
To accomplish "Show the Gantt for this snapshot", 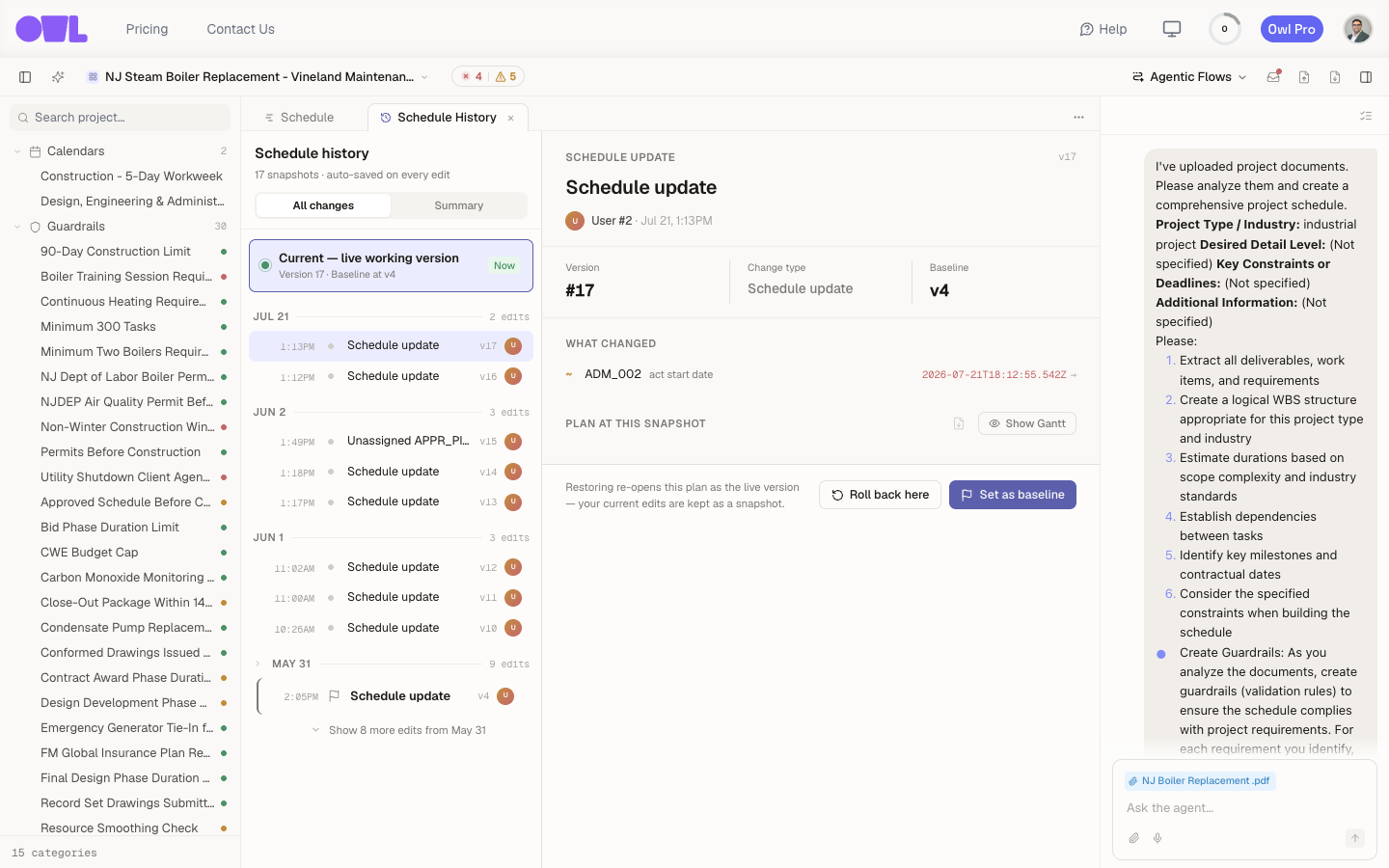I will coord(1026,423).
